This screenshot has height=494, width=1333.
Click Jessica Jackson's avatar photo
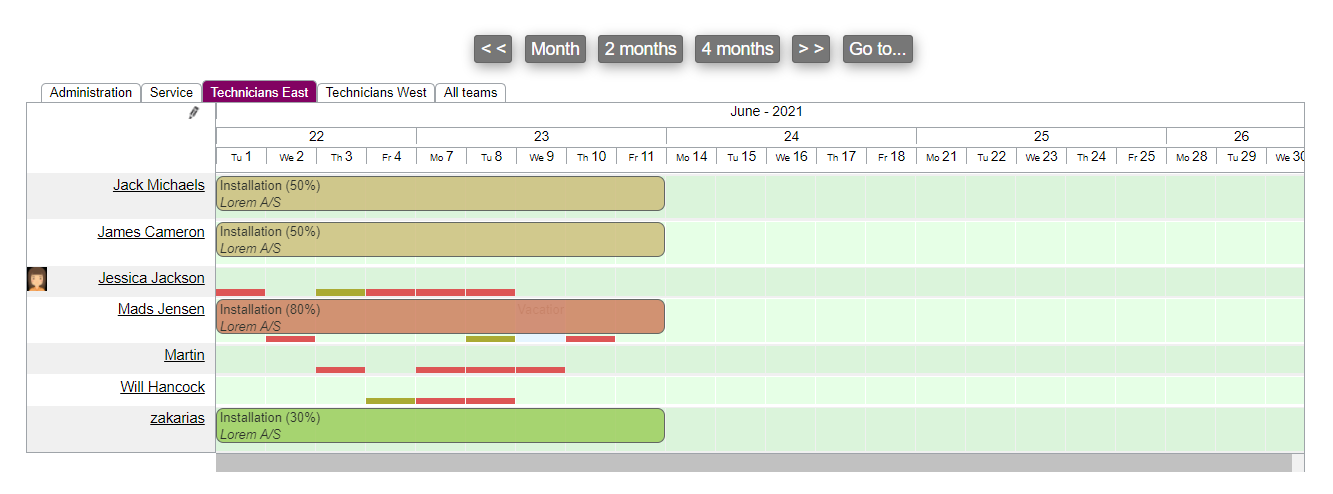(x=37, y=279)
